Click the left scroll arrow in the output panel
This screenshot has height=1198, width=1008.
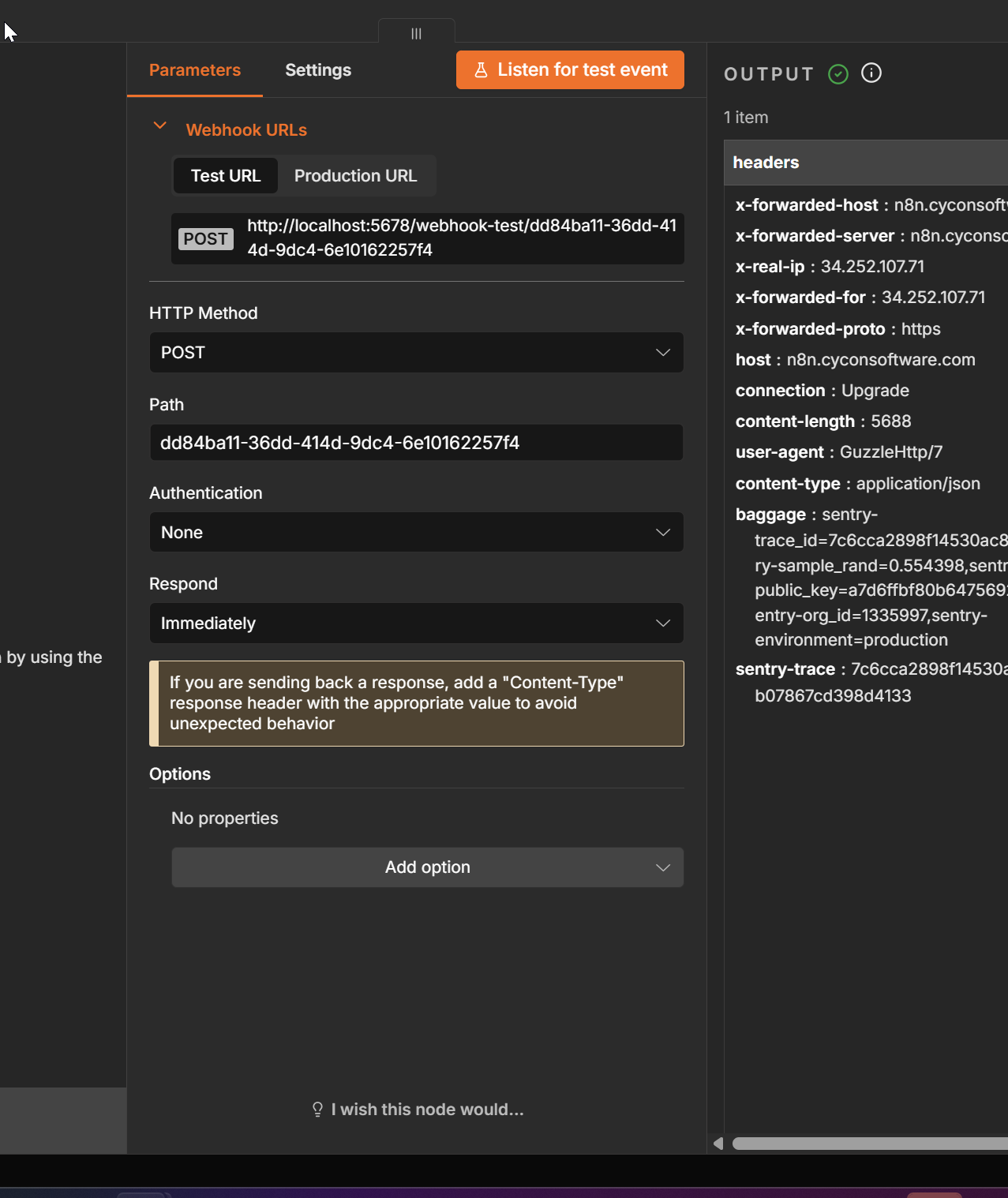[718, 1144]
